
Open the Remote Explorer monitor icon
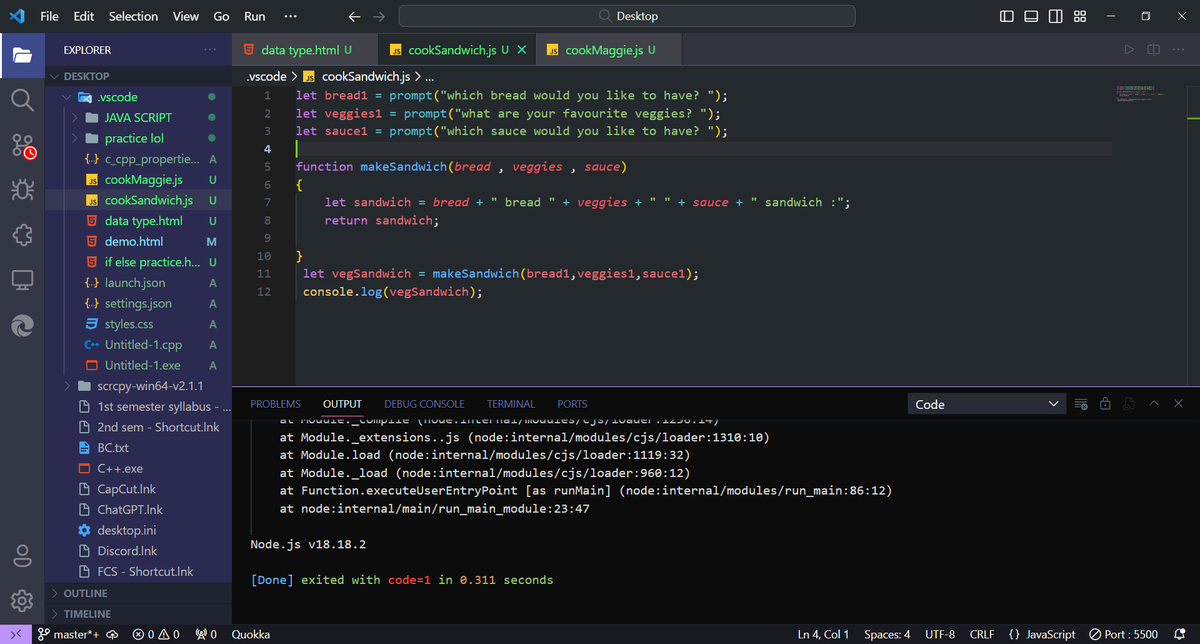[x=22, y=281]
